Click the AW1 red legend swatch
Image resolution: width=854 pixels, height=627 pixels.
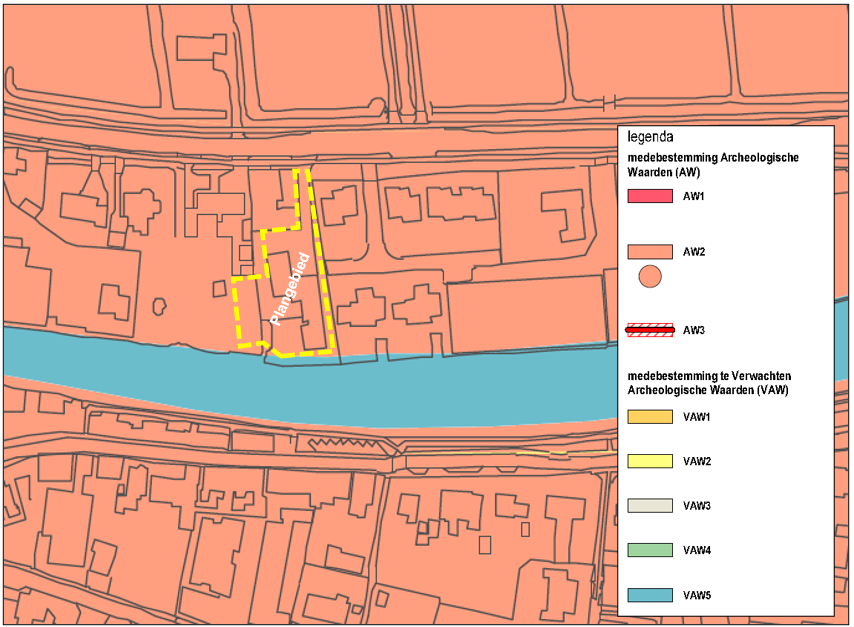650,196
